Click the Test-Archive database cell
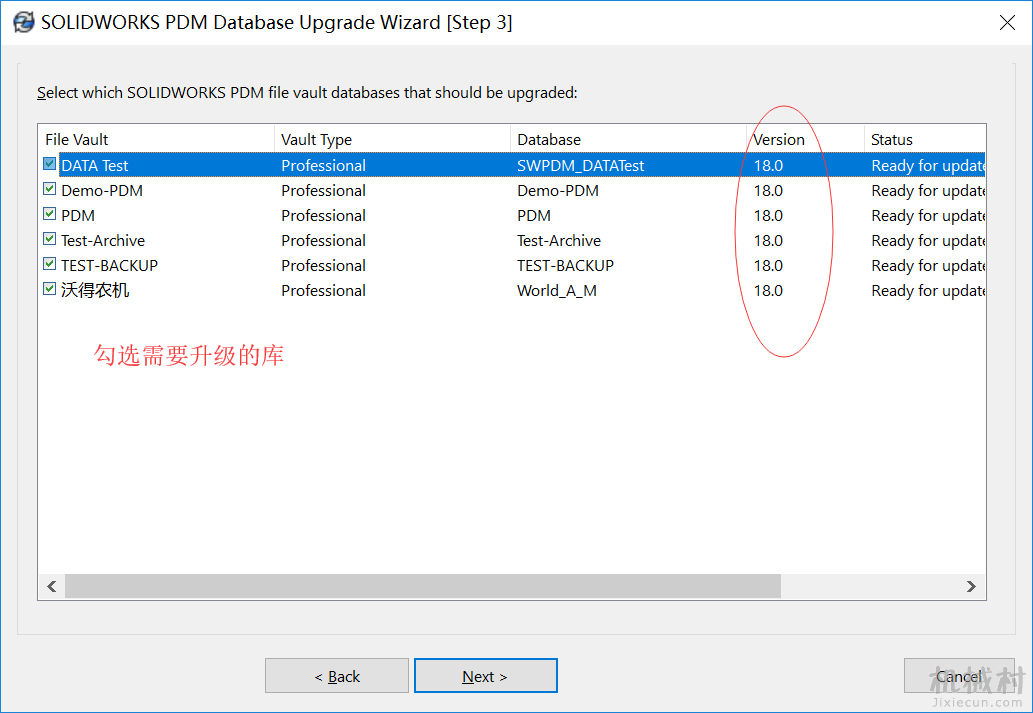 559,241
